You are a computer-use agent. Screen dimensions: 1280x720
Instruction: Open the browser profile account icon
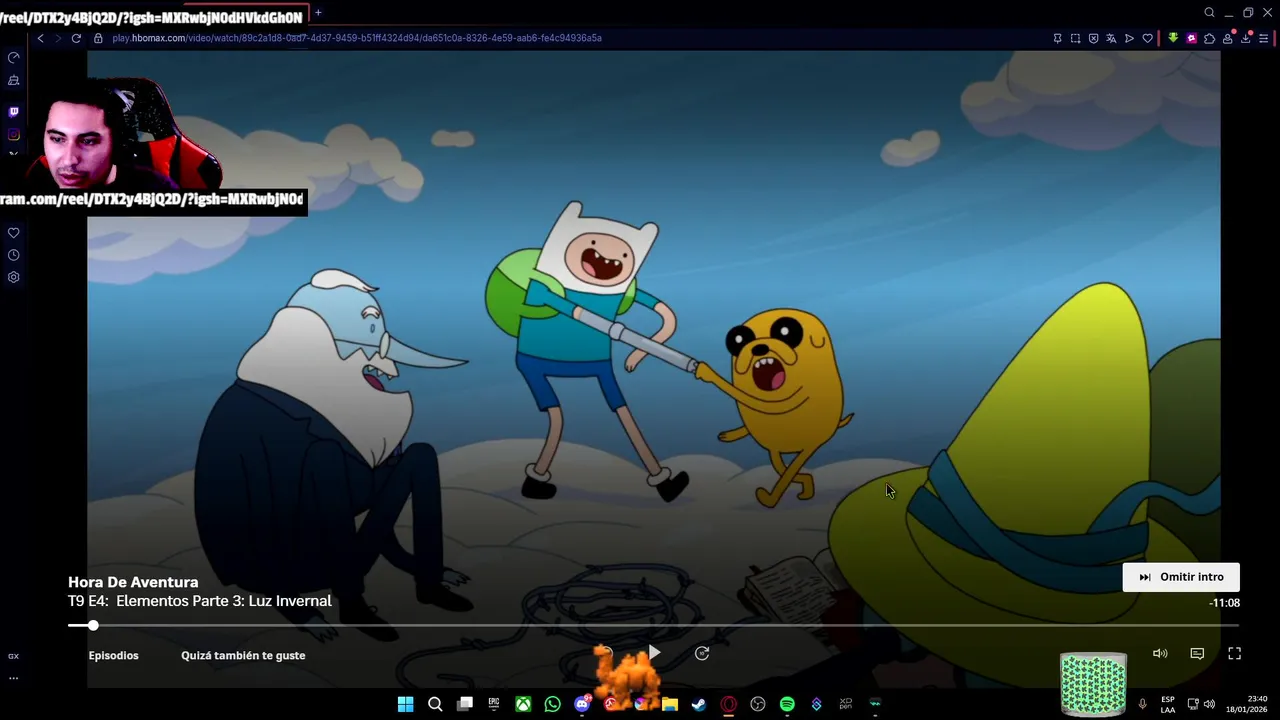pos(1227,38)
